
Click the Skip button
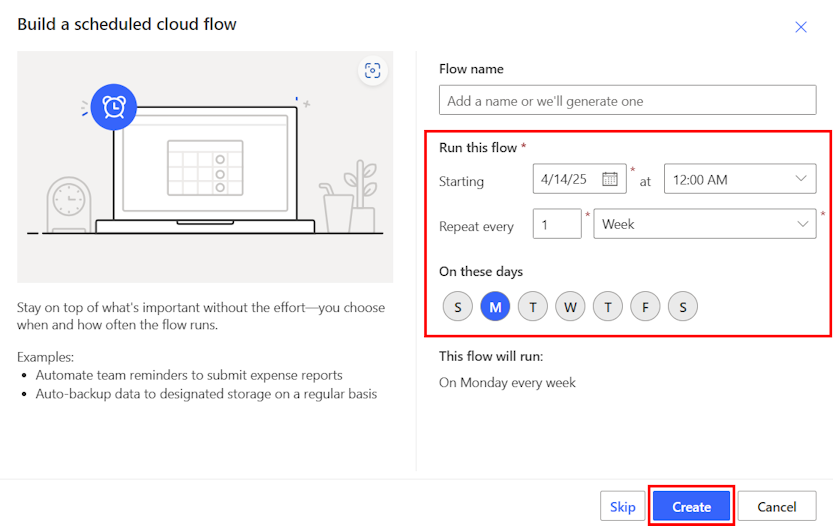tap(622, 507)
